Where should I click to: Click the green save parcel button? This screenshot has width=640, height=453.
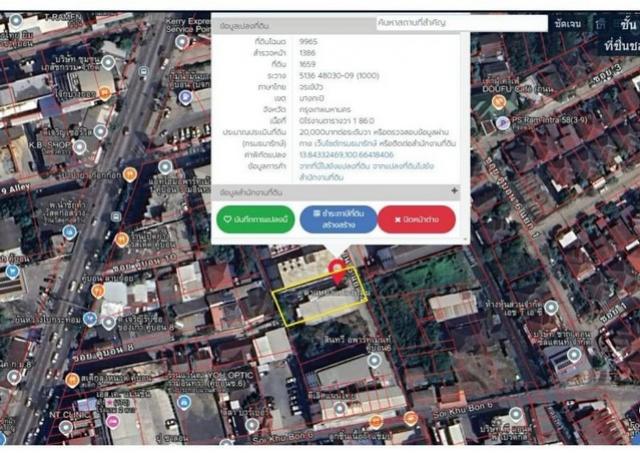[x=256, y=219]
